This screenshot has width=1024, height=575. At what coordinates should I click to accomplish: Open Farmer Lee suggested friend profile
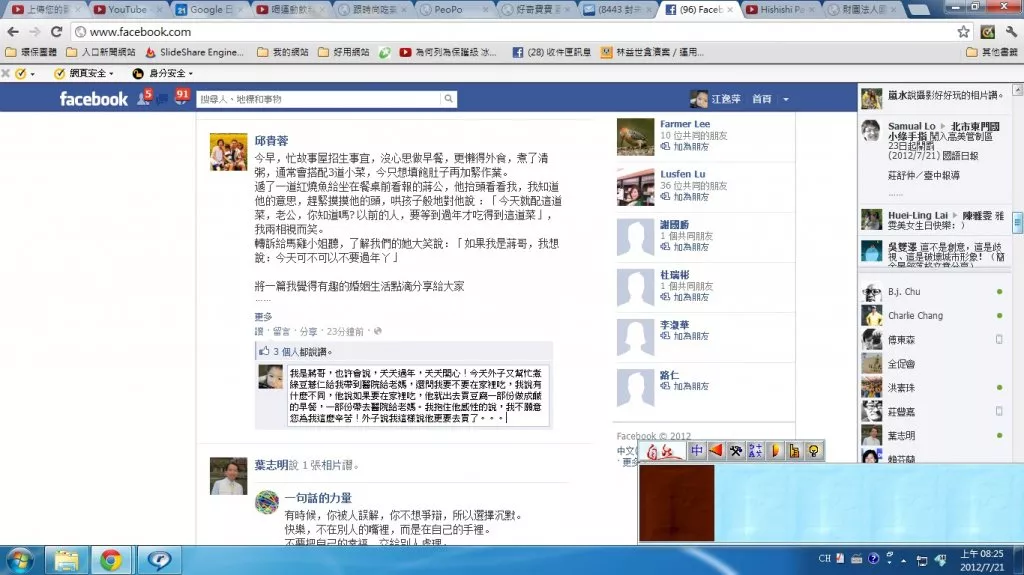(x=684, y=123)
